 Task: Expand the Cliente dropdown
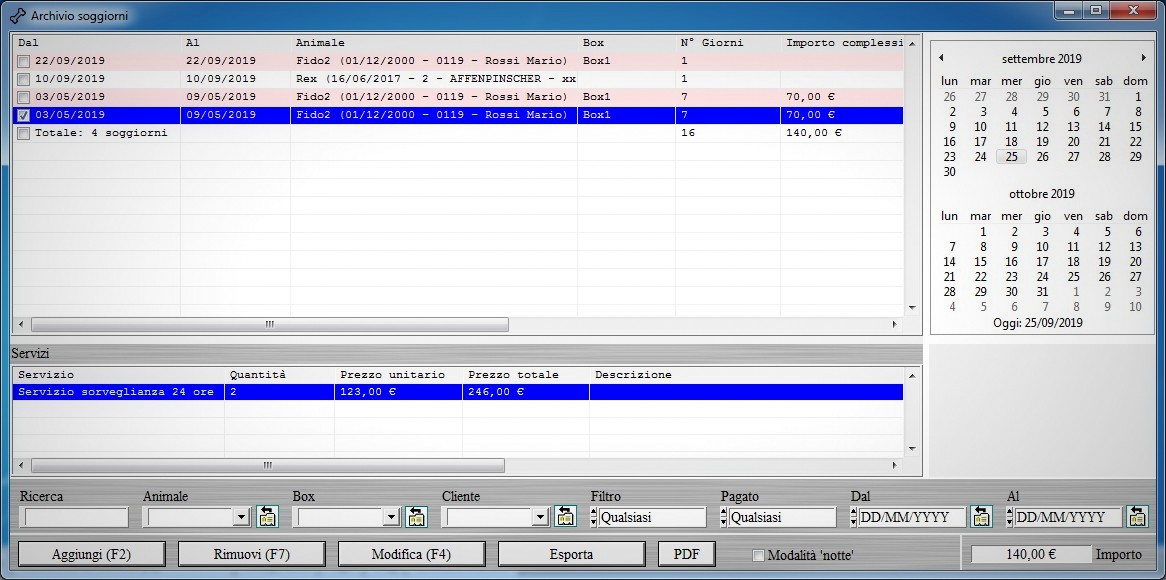coord(540,517)
